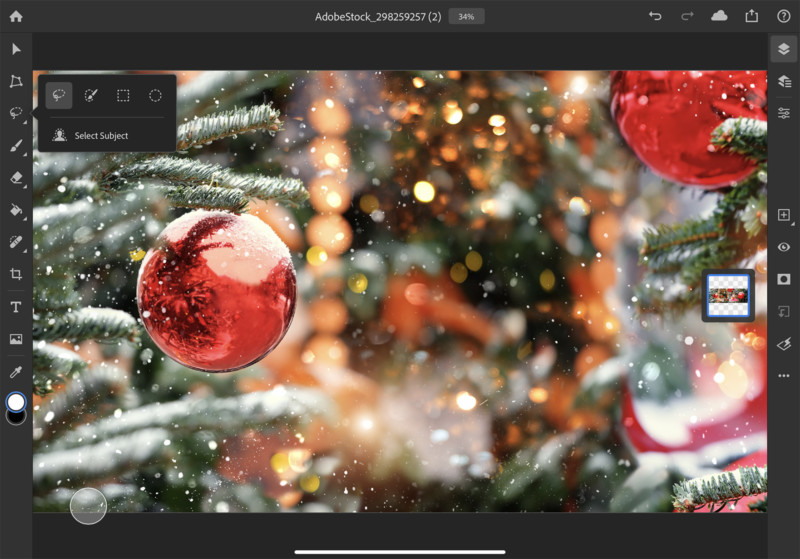
Task: Redo the last action
Action: [687, 16]
